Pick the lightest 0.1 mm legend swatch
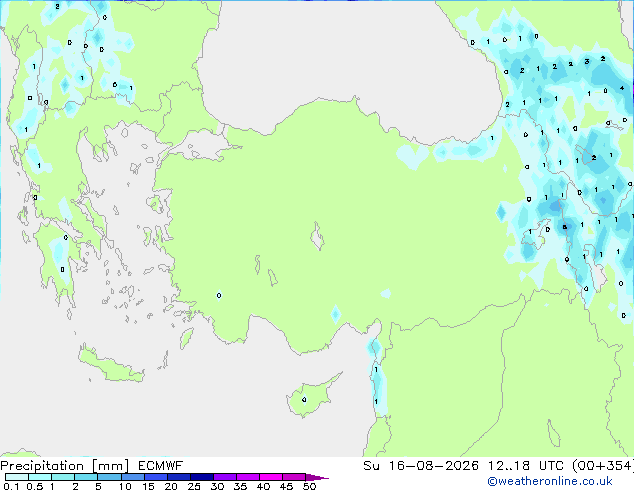 coord(17,477)
